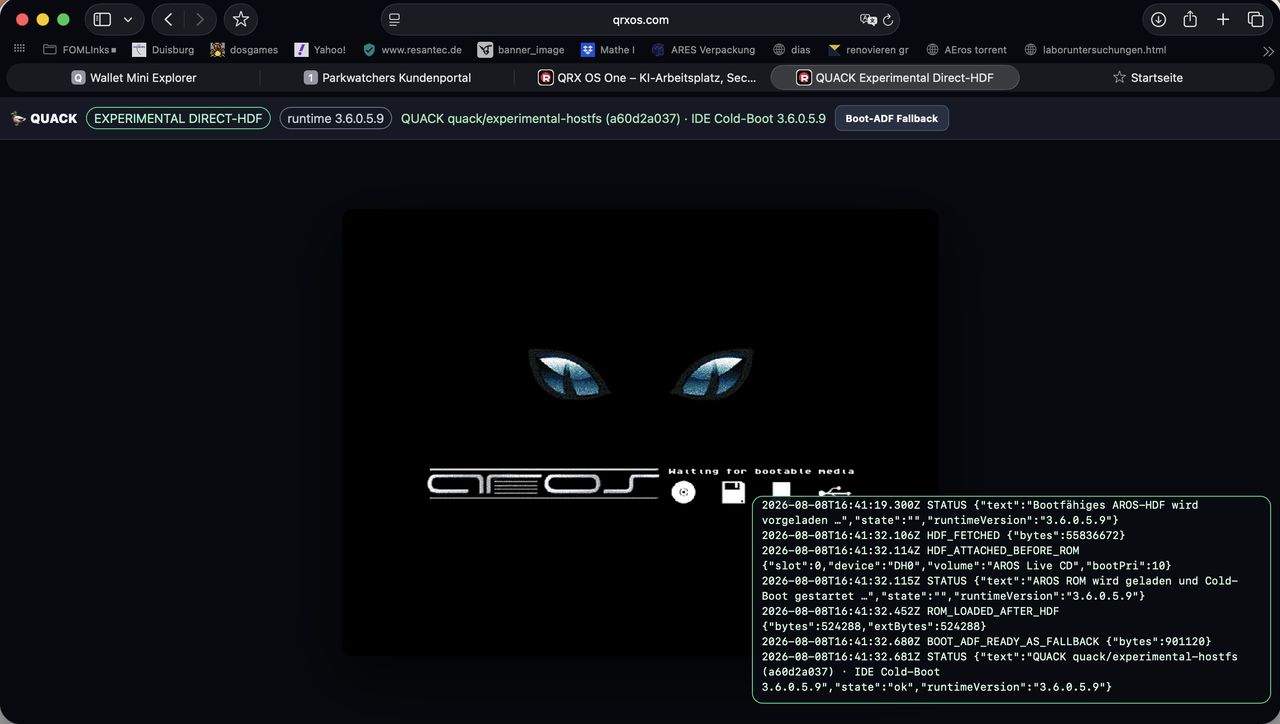This screenshot has height=724, width=1280.
Task: Open the banner_image bookmark
Action: 521,50
